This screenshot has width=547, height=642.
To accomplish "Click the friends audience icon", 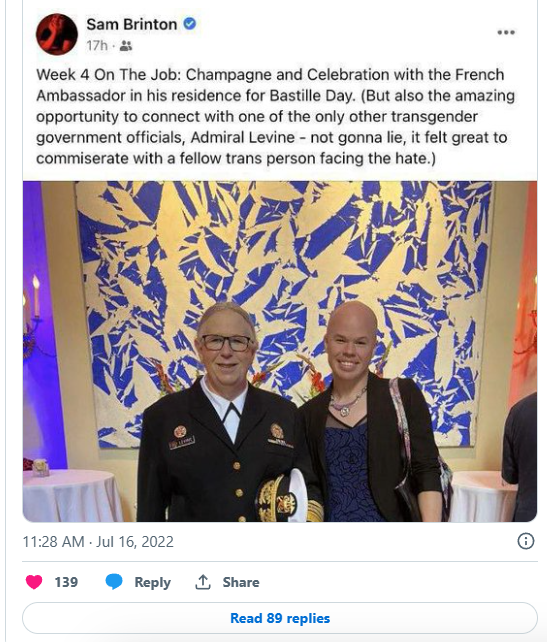I will pyautogui.click(x=126, y=46).
